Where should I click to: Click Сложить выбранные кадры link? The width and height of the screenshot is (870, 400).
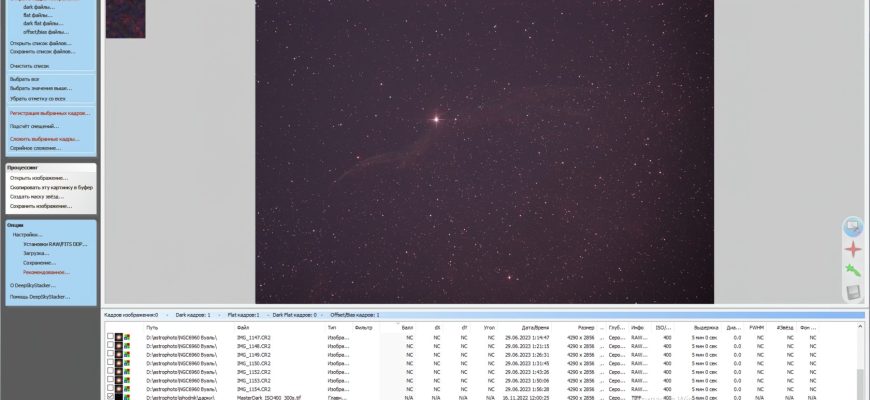pos(44,139)
